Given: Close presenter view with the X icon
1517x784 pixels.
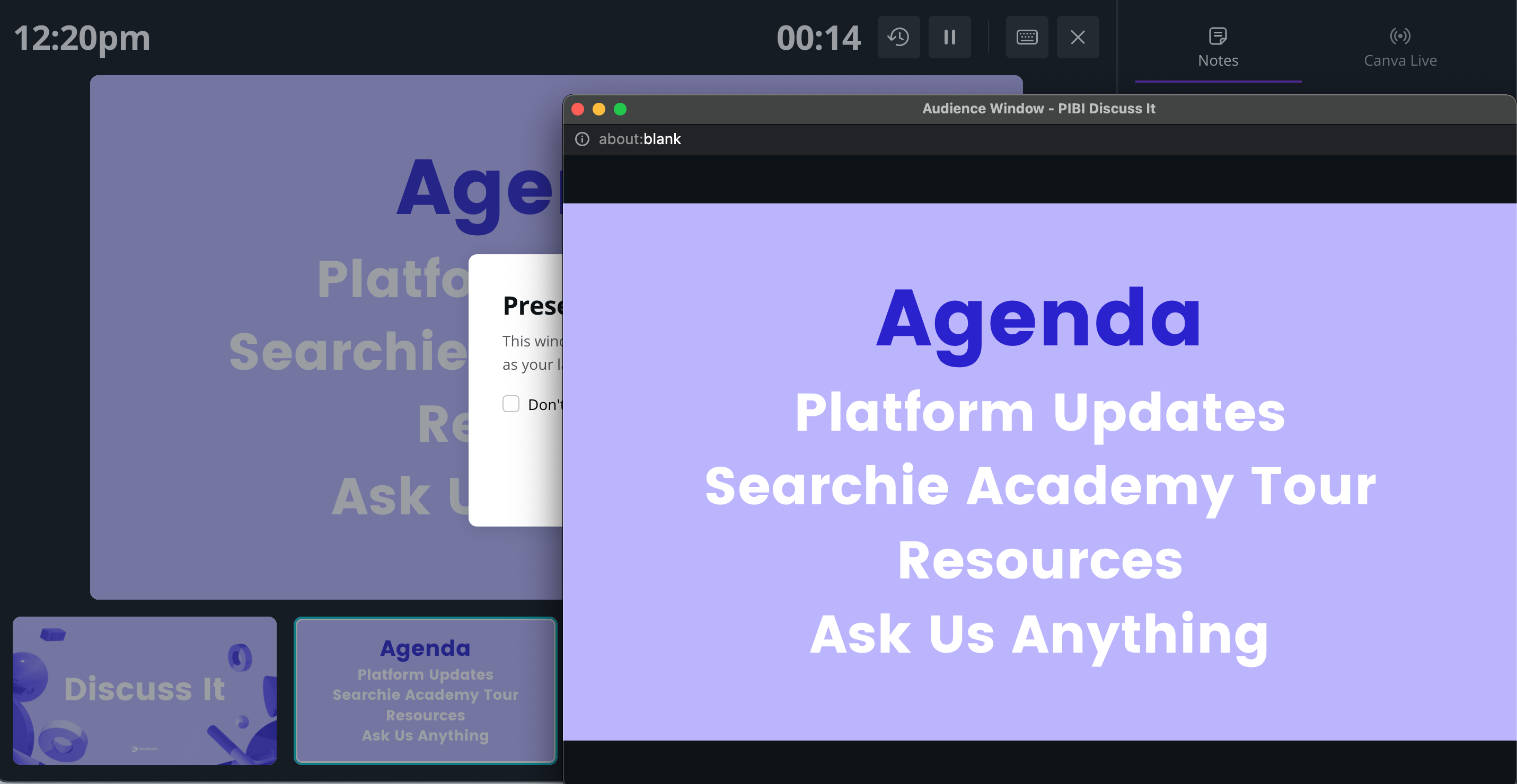Looking at the screenshot, I should coord(1078,37).
